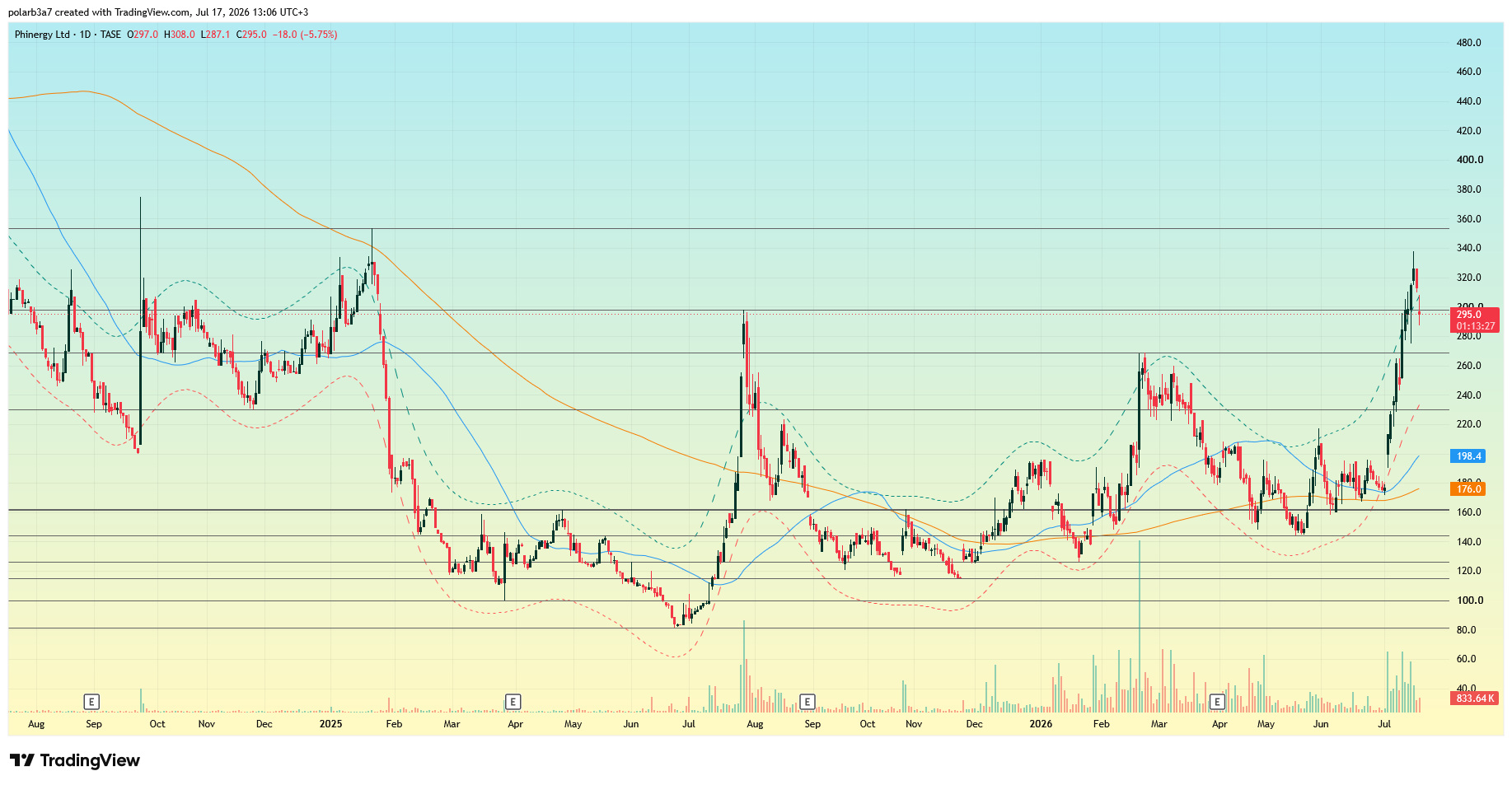
Task: Click the 420.0 price axis label
Action: tap(1469, 131)
